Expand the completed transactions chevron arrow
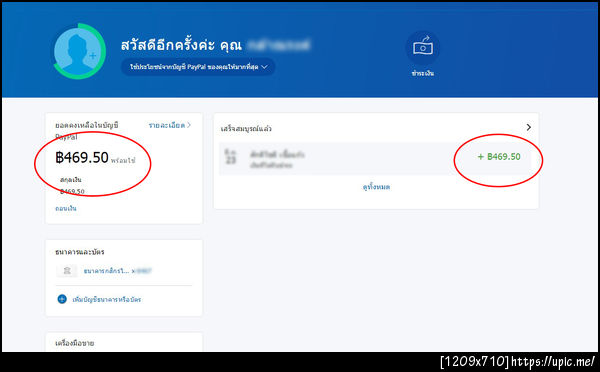The width and height of the screenshot is (600, 372). [x=528, y=127]
